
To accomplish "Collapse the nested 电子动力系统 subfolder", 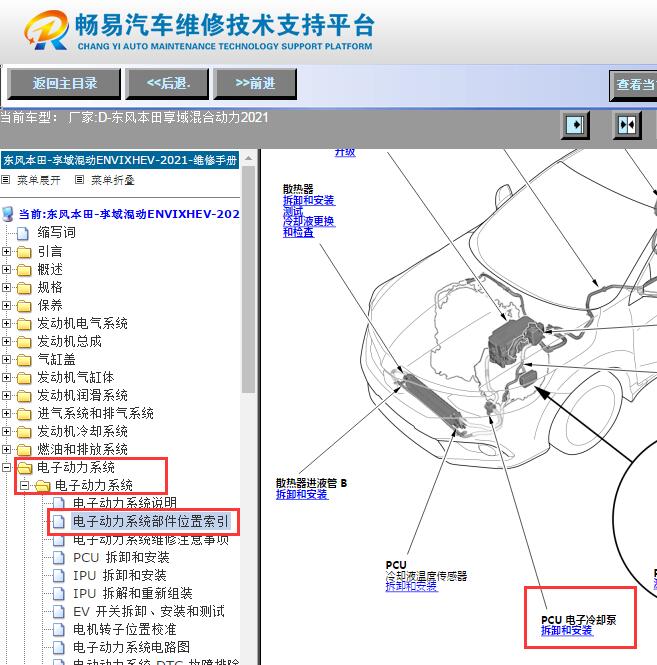I will coord(24,486).
